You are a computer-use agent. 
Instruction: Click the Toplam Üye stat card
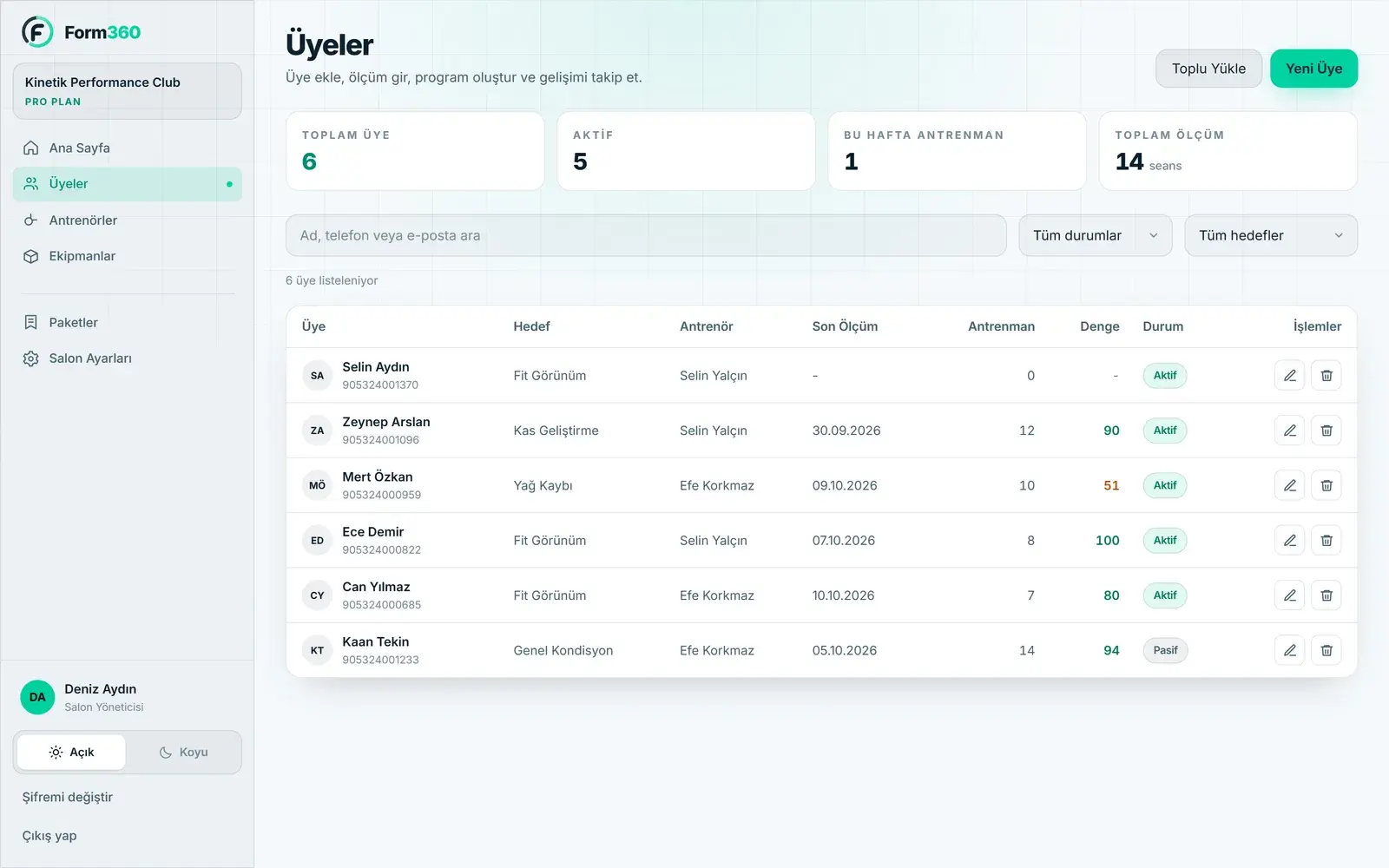415,151
